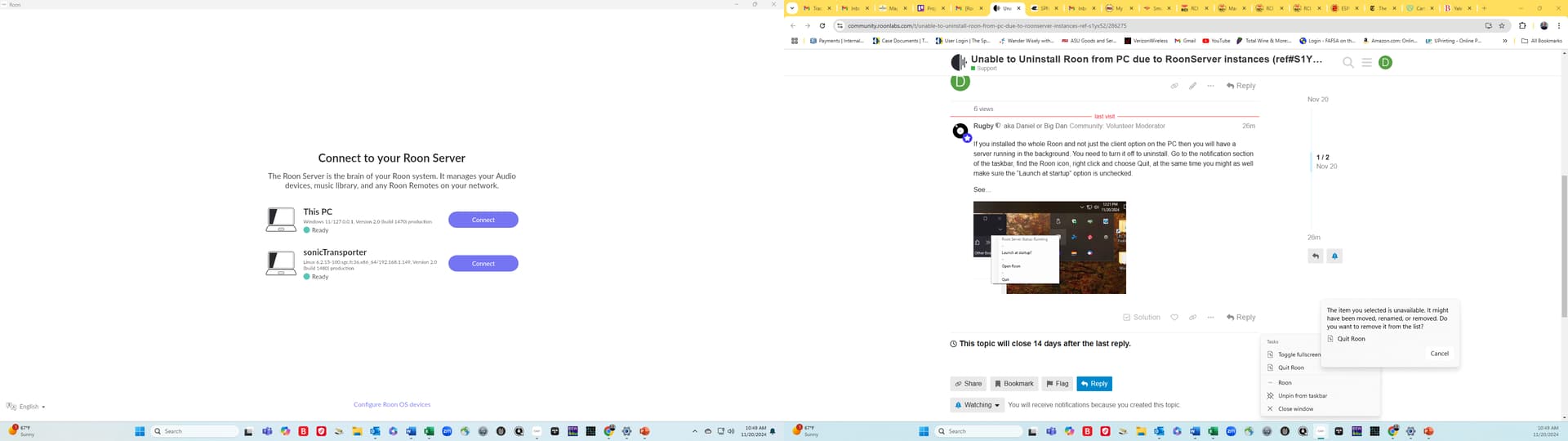The width and height of the screenshot is (1568, 441).
Task: Open the green D user avatar menu
Action: coord(1385,62)
